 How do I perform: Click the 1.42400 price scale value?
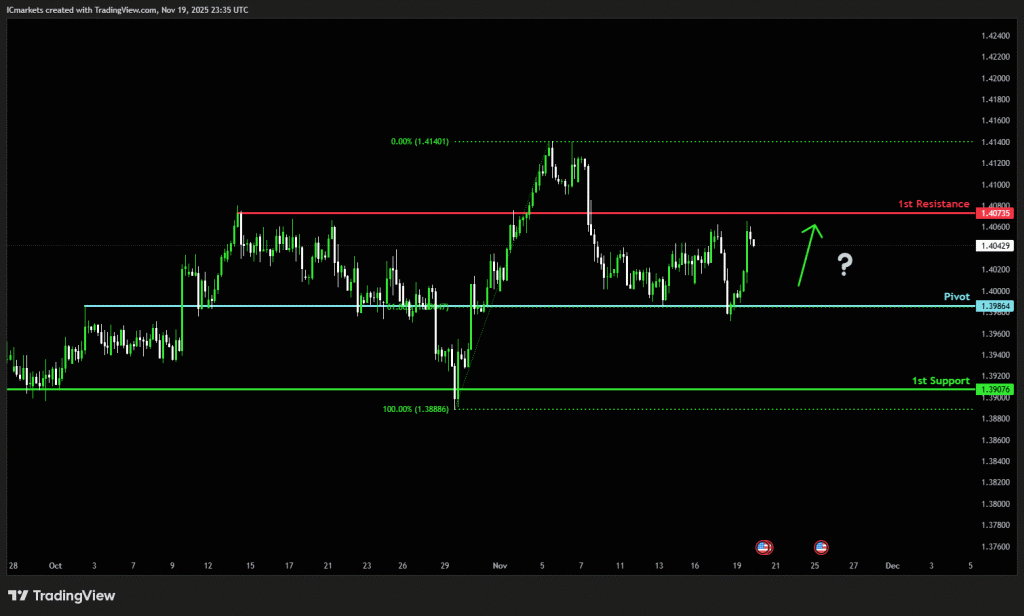pos(995,36)
